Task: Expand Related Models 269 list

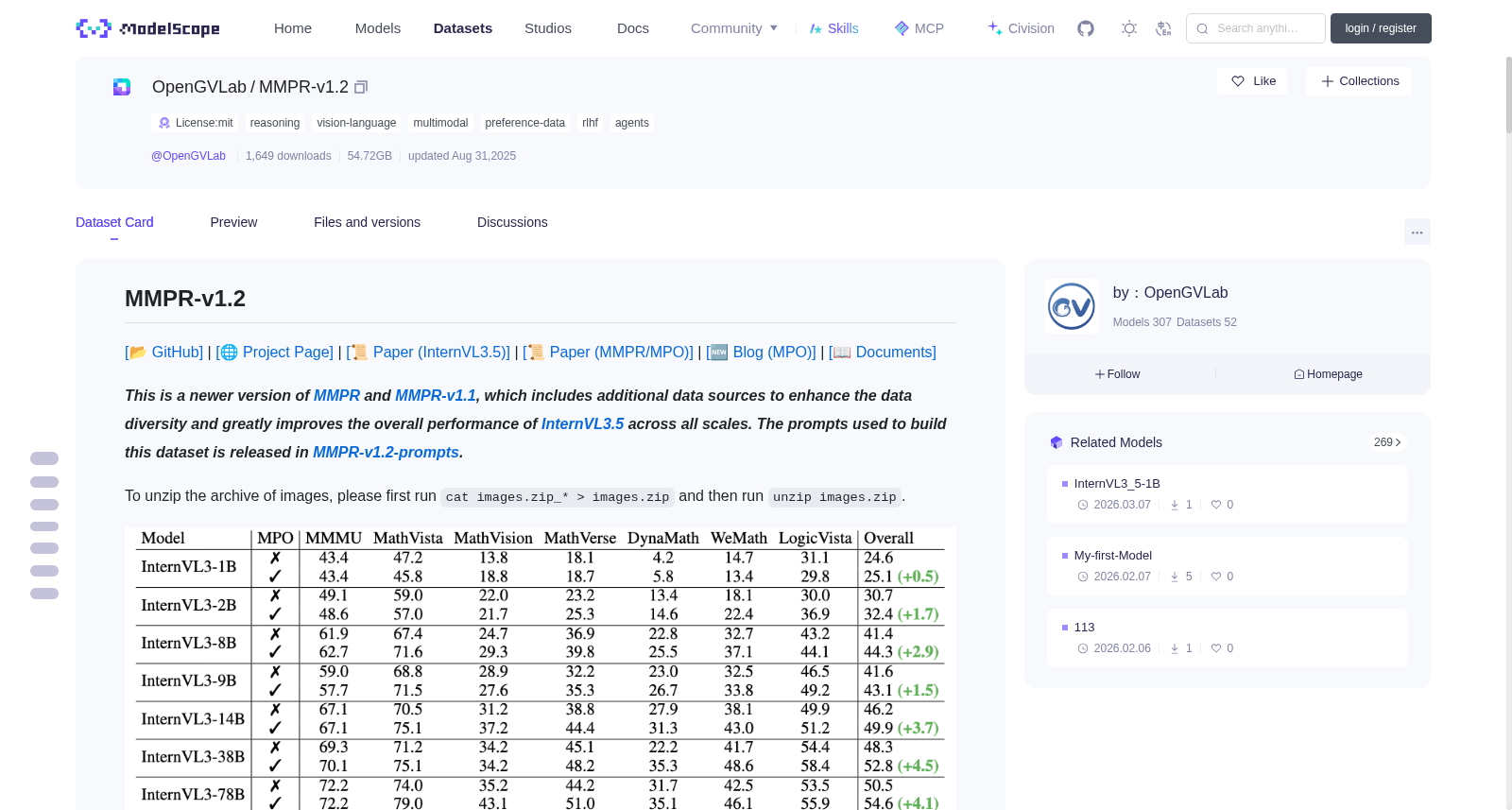Action: pyautogui.click(x=1387, y=442)
